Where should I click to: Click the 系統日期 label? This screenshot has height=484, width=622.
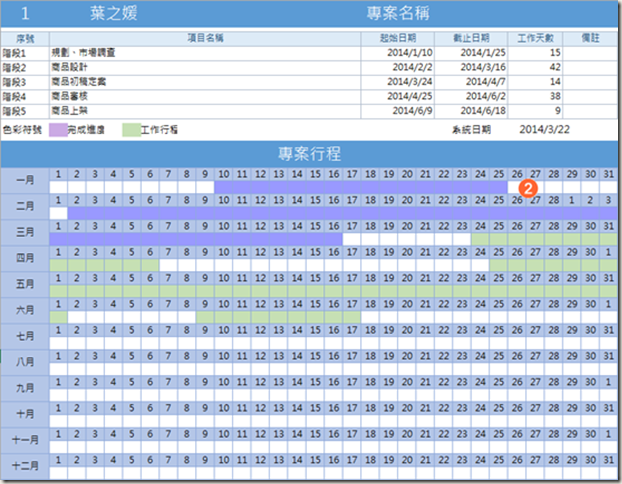pos(471,130)
